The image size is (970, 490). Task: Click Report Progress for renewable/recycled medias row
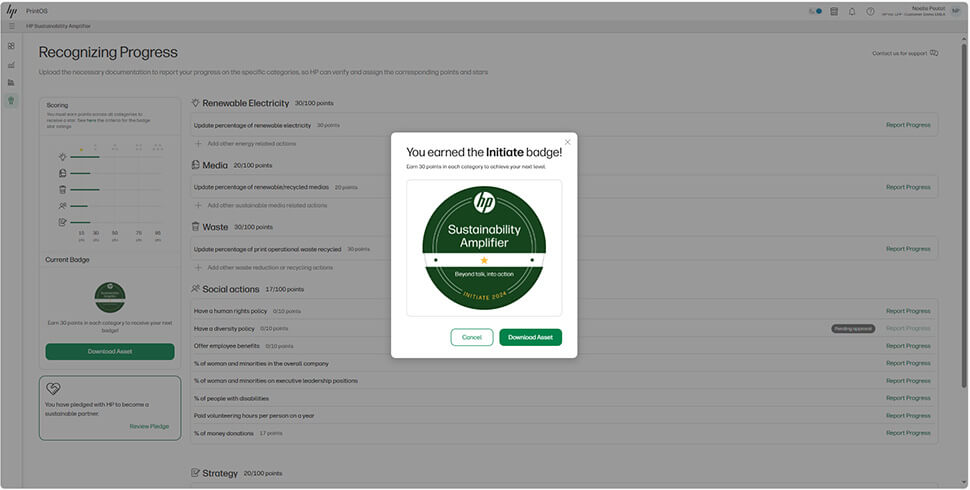click(x=908, y=187)
